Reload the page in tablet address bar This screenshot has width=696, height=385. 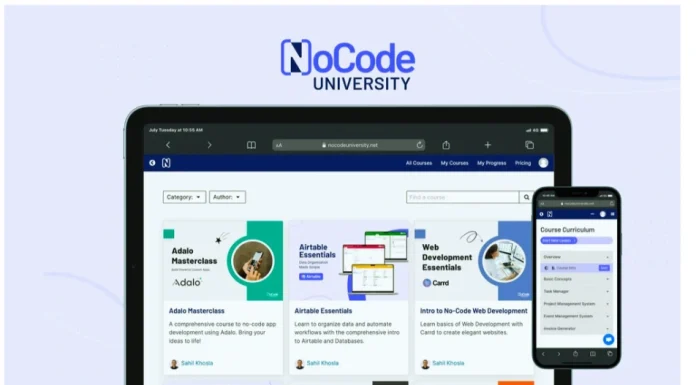click(419, 145)
